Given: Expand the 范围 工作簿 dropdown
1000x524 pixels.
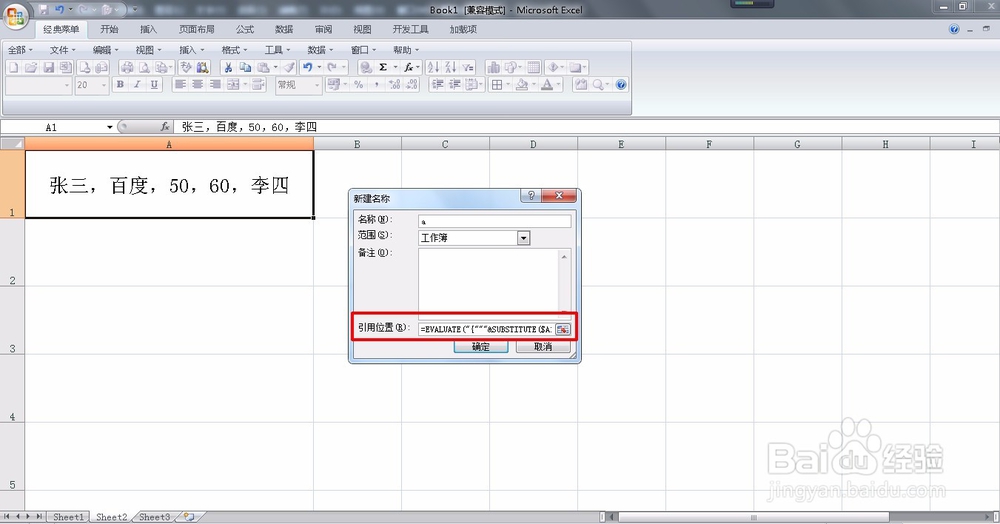Looking at the screenshot, I should point(524,238).
